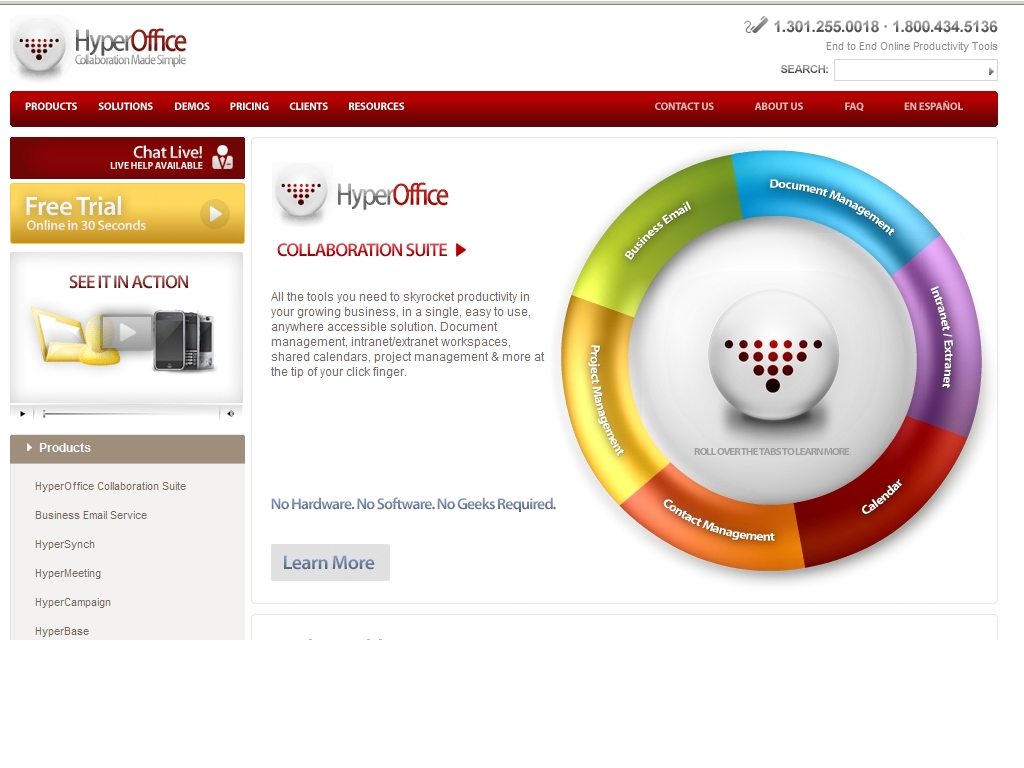Click 'No Hardware. No Software. No Geeks Required.' text
Image resolution: width=1024 pixels, height=768 pixels.
413,504
